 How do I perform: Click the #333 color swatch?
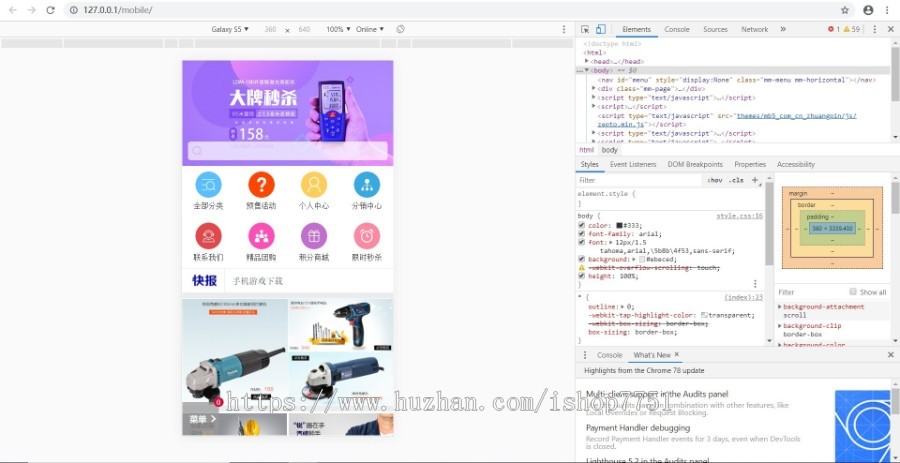coord(619,225)
